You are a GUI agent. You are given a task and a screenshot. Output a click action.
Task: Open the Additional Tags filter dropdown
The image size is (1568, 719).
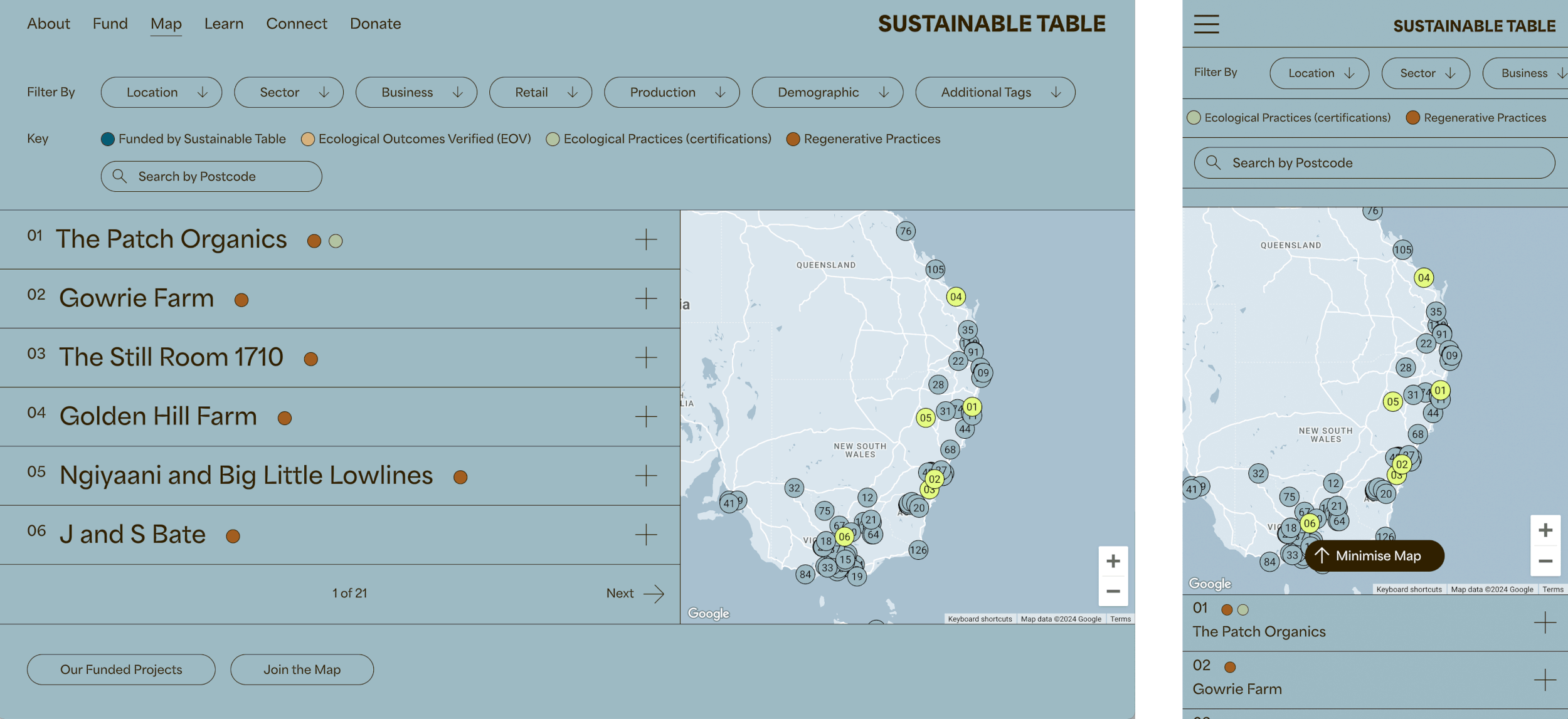pyautogui.click(x=994, y=93)
